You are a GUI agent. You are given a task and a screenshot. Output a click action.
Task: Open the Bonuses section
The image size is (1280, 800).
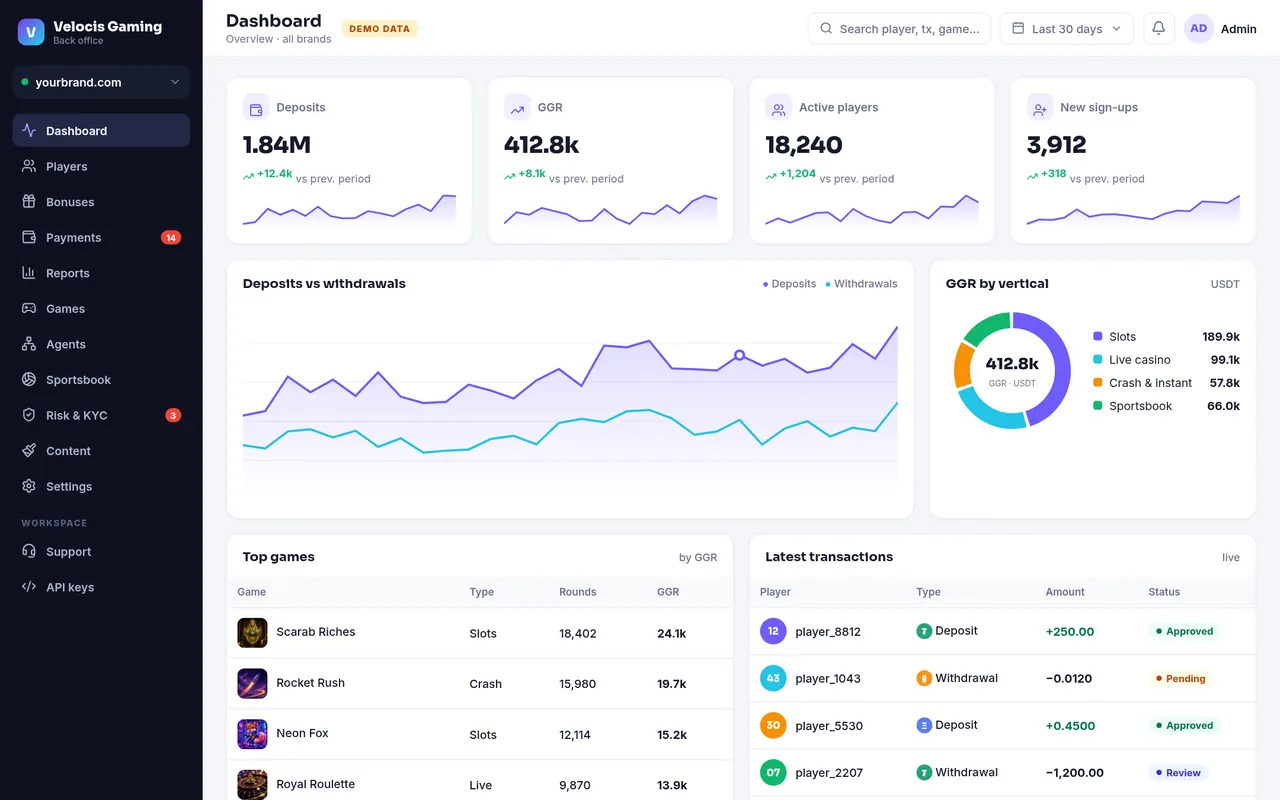coord(101,202)
